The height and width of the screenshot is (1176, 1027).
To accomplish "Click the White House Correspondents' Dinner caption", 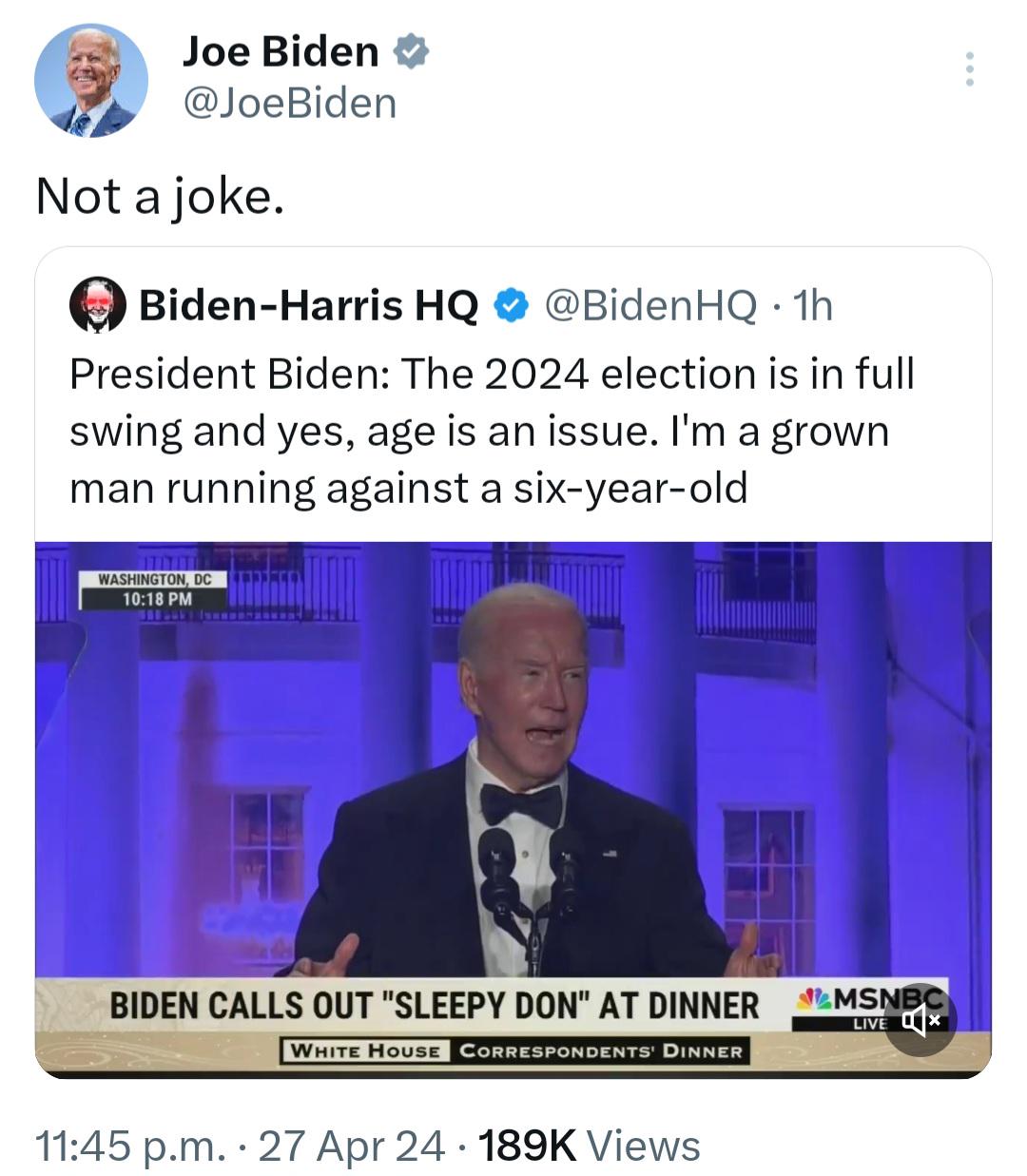I will click(514, 1051).
